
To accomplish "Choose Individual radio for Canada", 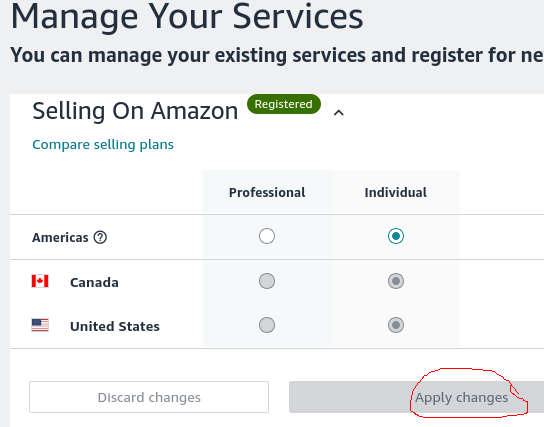I will click(x=396, y=281).
